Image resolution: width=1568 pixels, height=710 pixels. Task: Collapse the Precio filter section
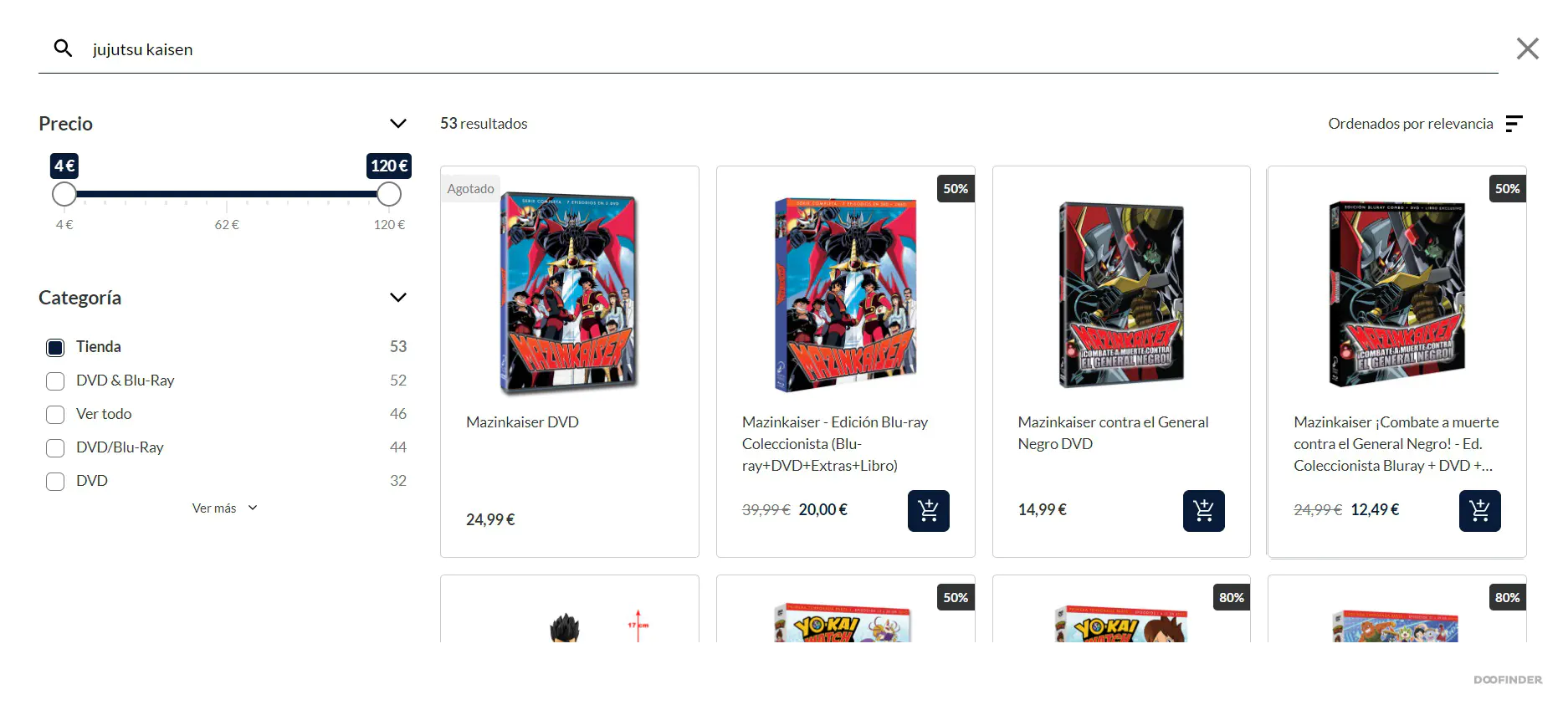(x=398, y=124)
